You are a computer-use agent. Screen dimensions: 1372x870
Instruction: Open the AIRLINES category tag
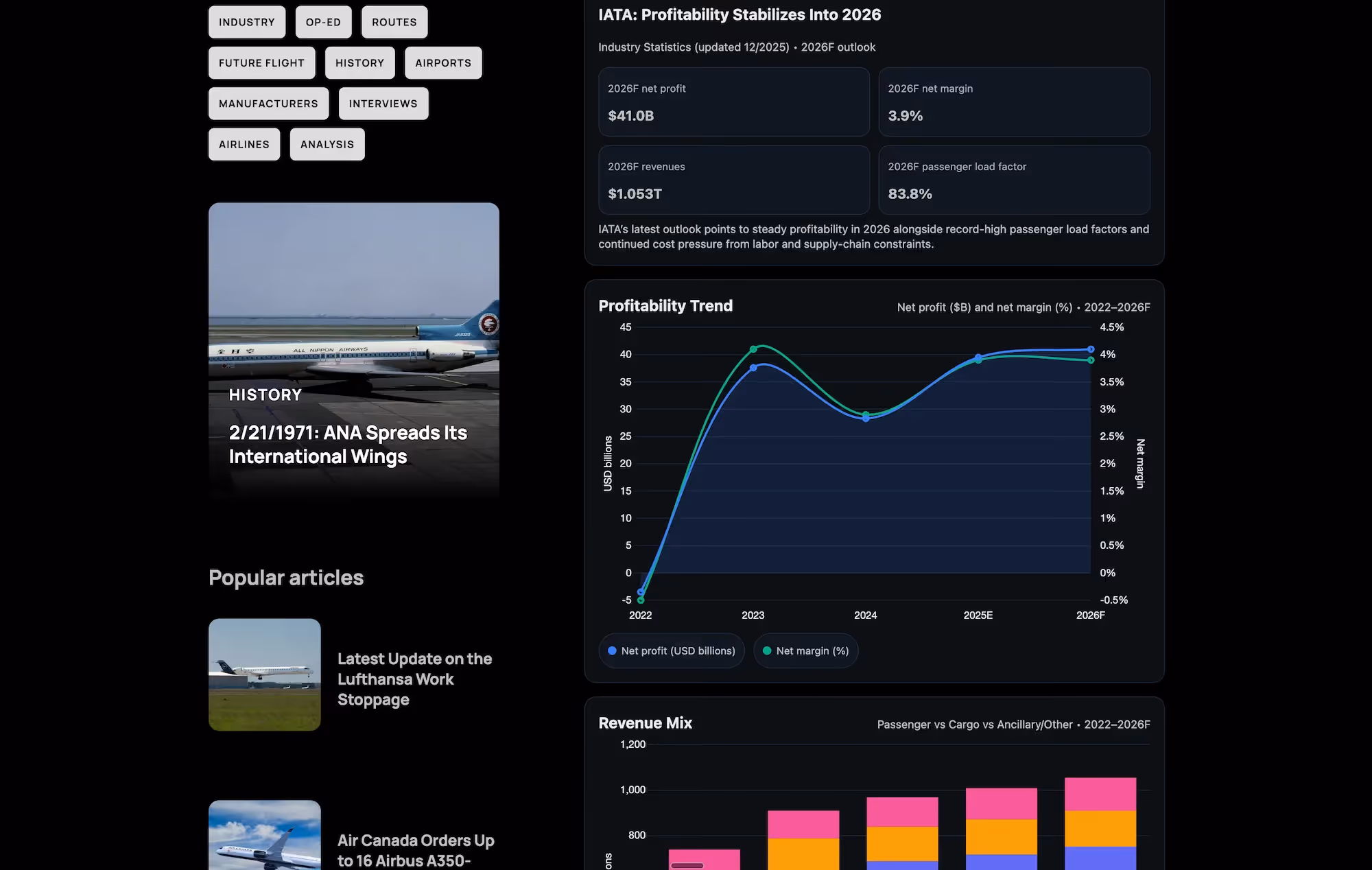coord(244,144)
